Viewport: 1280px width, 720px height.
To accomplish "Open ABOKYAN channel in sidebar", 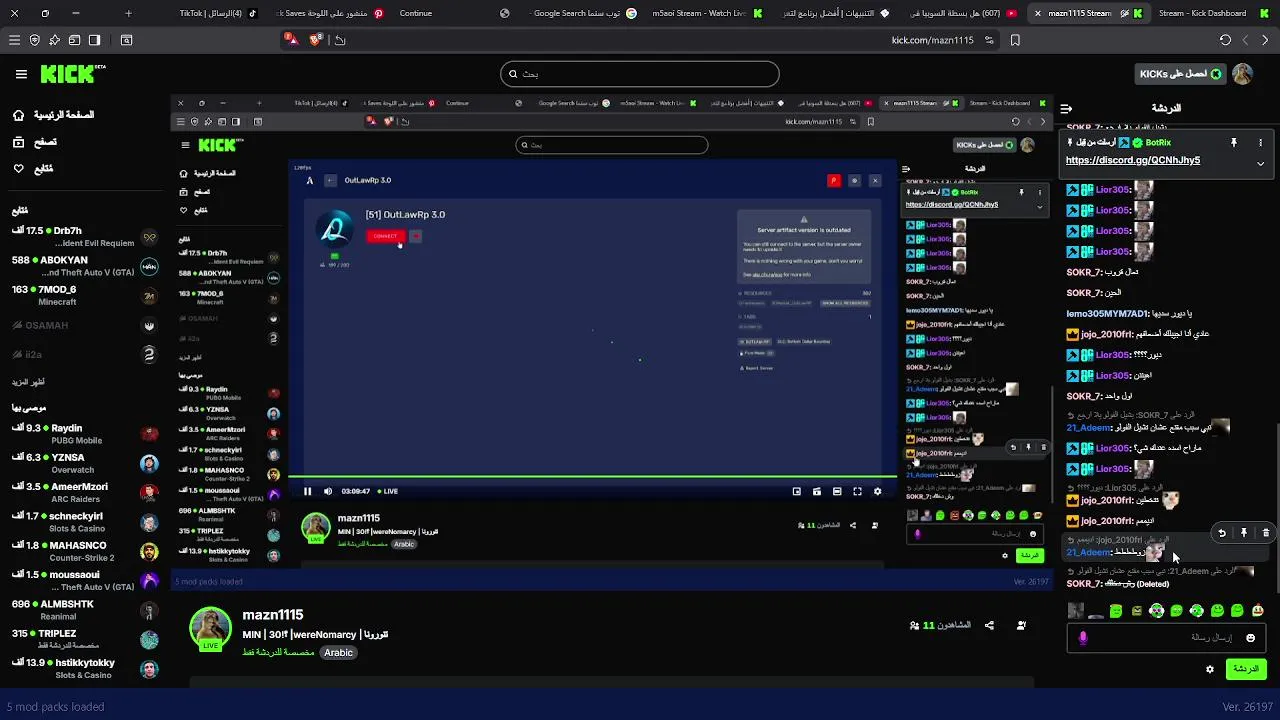I will click(85, 266).
